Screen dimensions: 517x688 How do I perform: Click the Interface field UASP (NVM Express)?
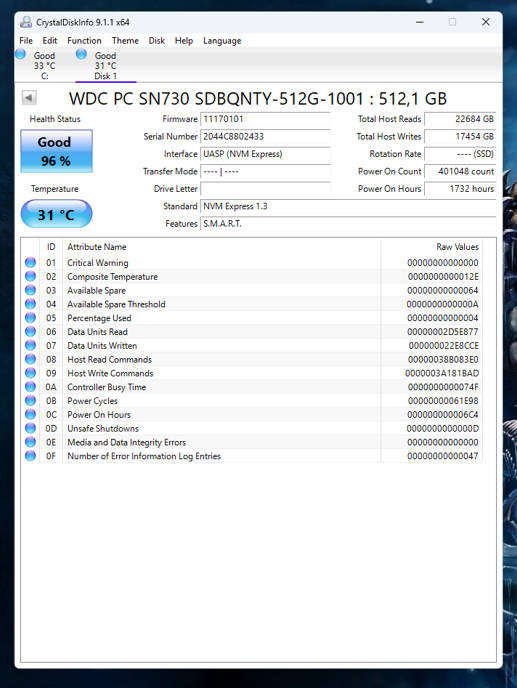(x=266, y=154)
